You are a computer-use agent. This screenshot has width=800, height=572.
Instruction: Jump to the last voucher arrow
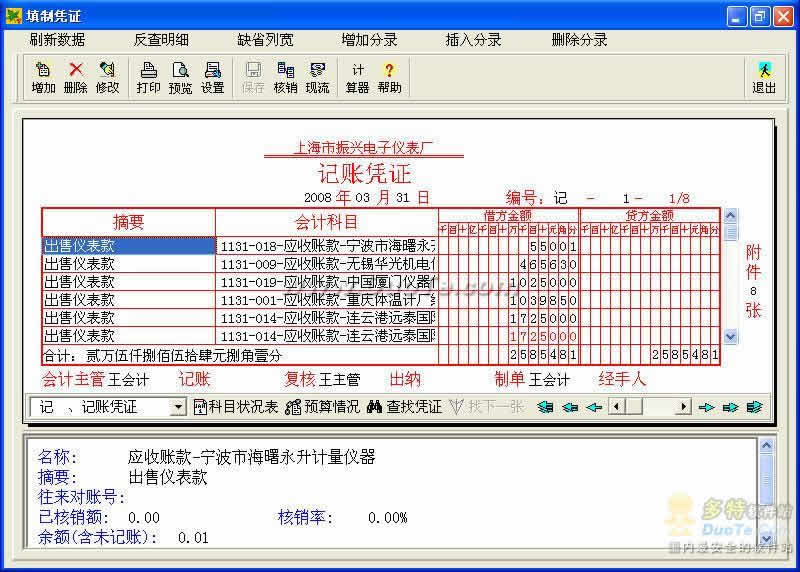pos(754,407)
